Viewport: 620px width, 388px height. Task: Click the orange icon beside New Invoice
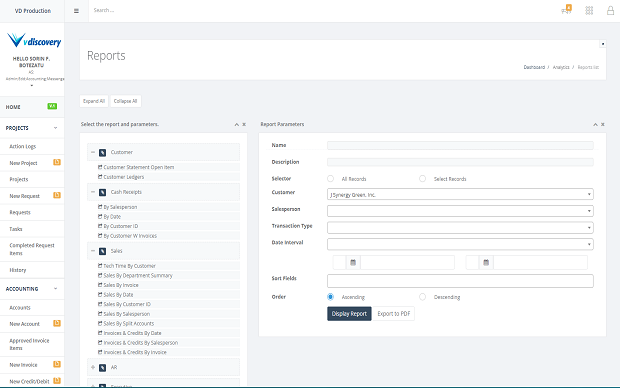57,364
